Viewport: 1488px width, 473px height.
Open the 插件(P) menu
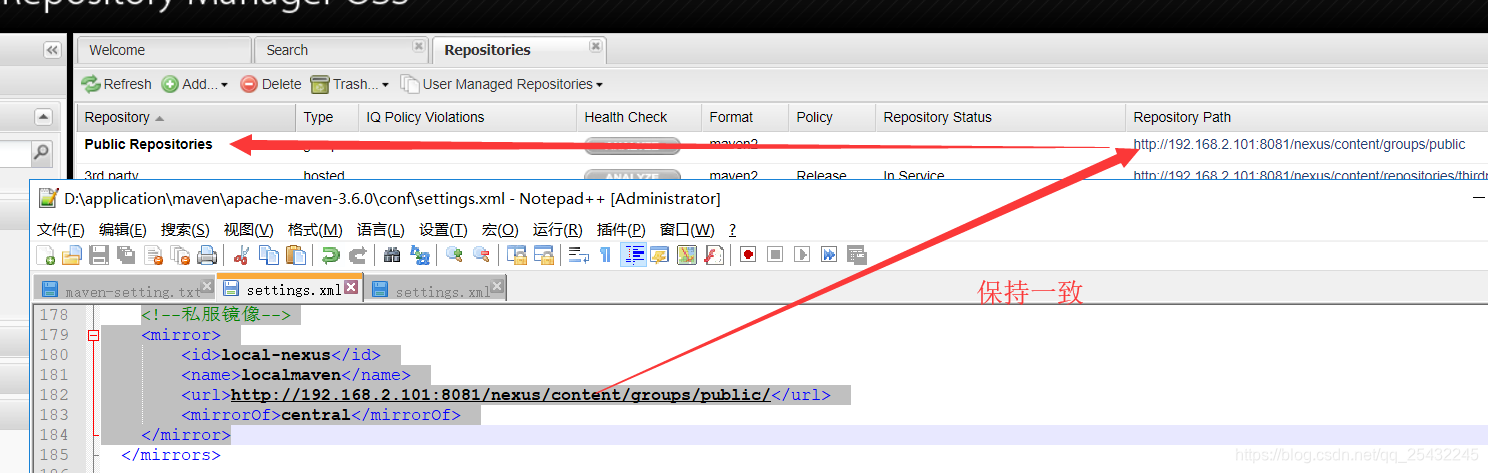(x=621, y=229)
